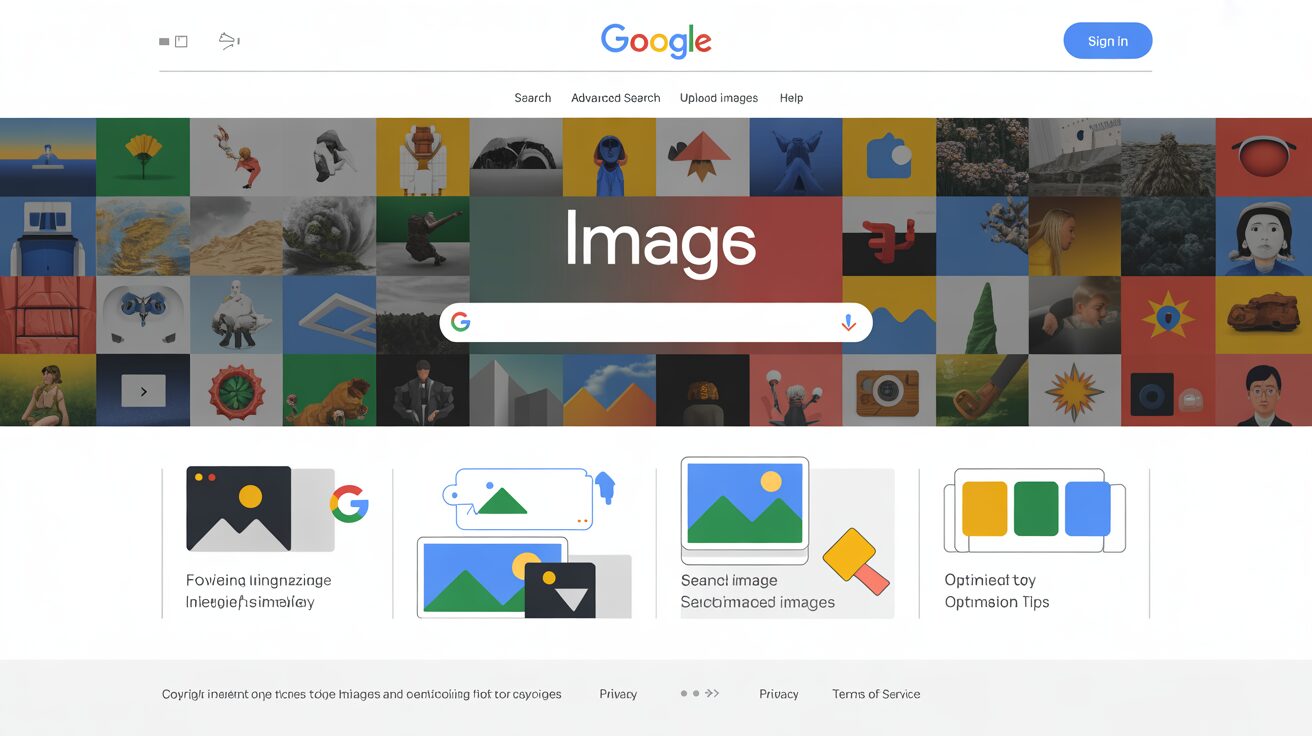This screenshot has height=736, width=1312.
Task: Click the 'Foweing lingnazinge' card text
Action: tap(258, 580)
